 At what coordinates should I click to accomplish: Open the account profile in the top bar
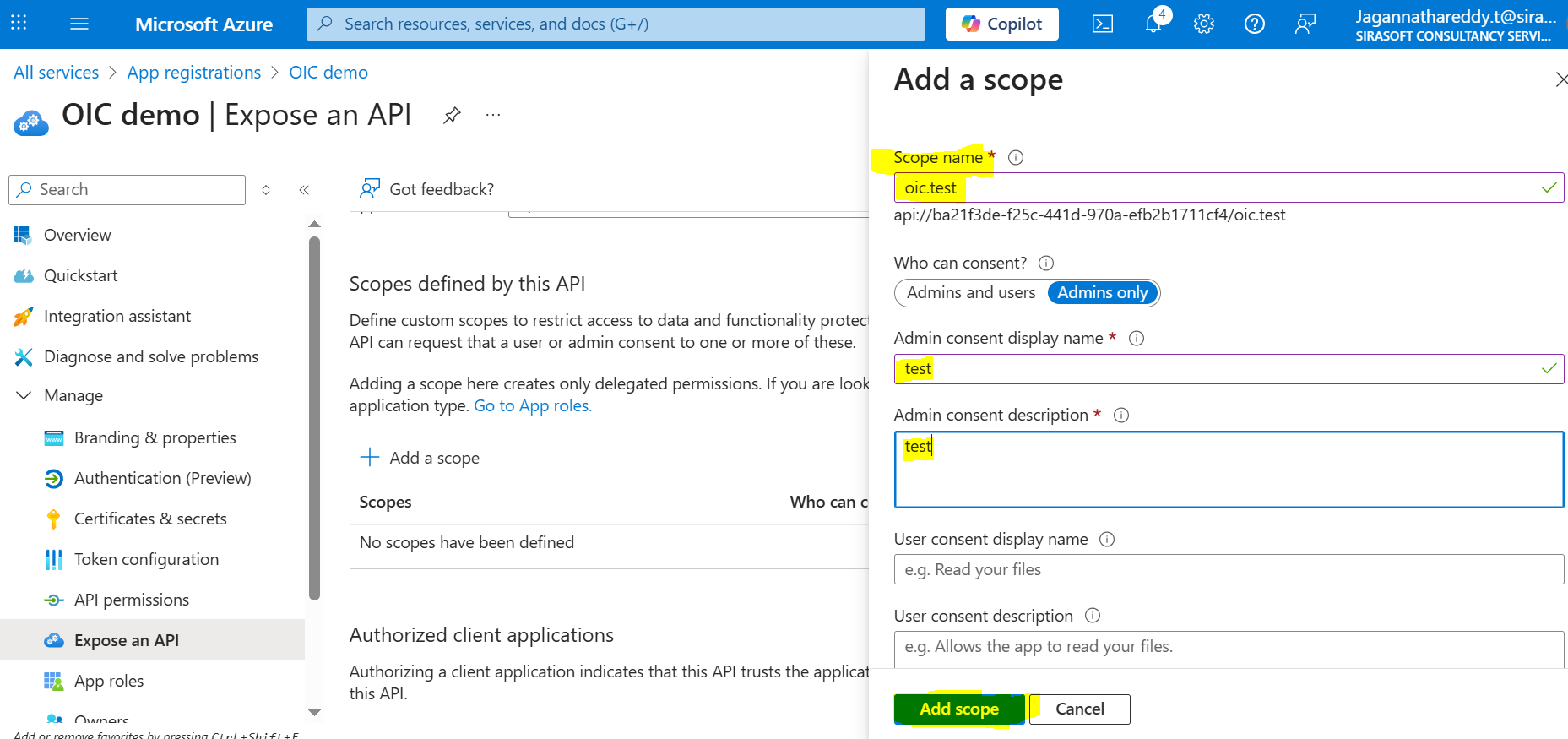click(x=1455, y=24)
